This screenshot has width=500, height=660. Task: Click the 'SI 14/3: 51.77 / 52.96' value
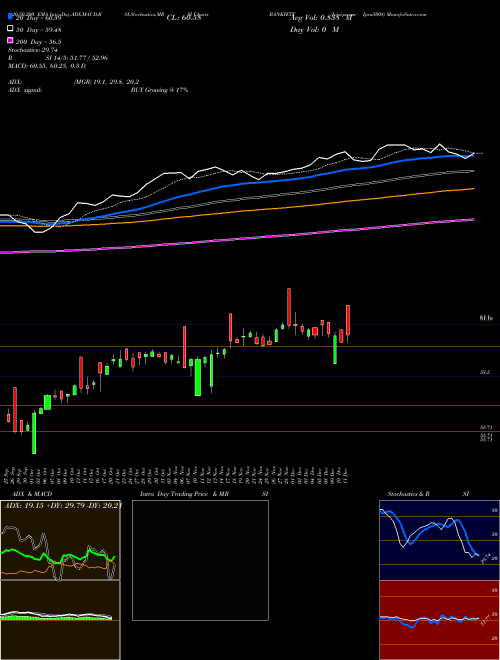tap(77, 58)
